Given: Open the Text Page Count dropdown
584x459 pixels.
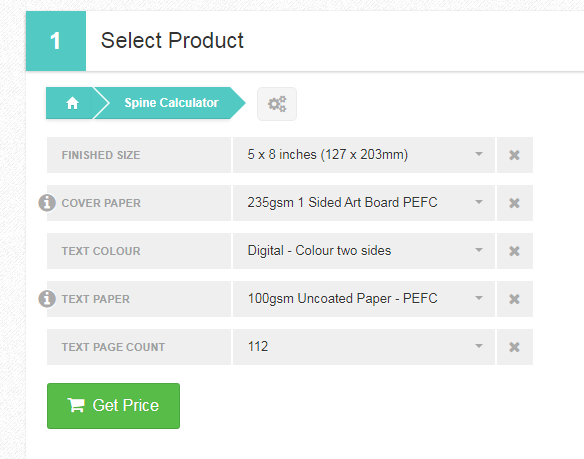Looking at the screenshot, I should (364, 347).
